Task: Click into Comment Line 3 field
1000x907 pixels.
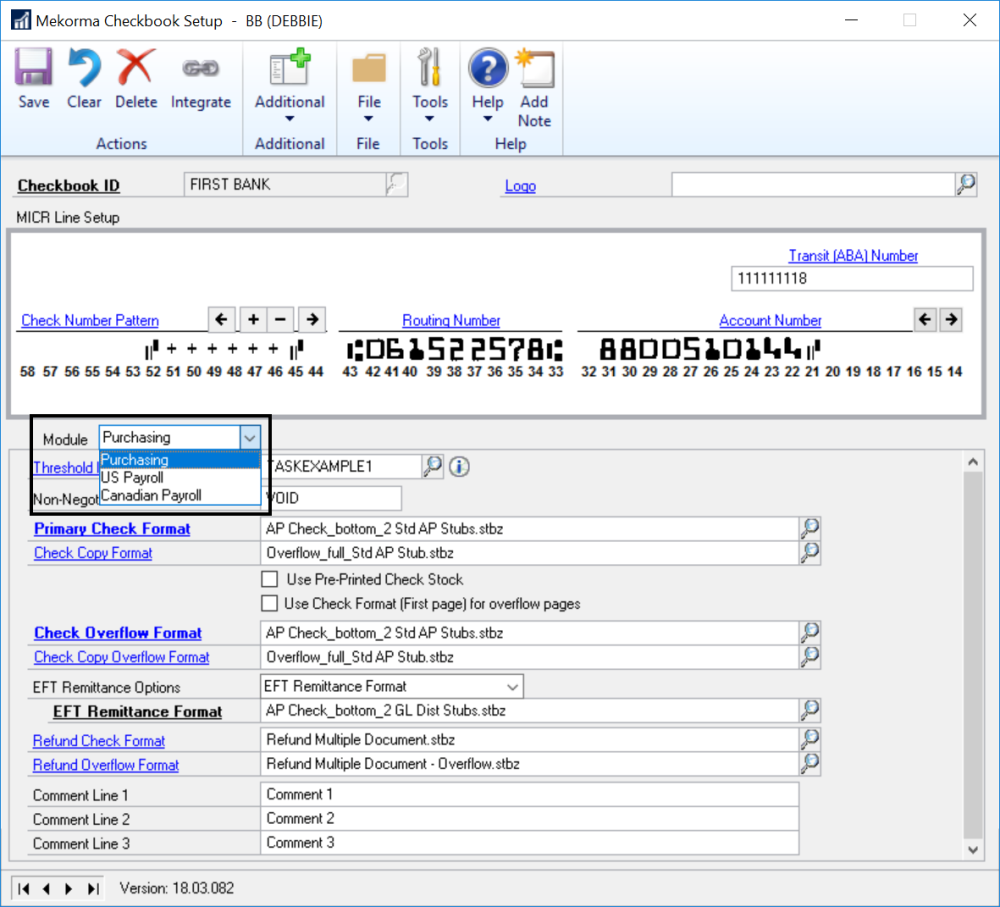Action: coord(530,843)
